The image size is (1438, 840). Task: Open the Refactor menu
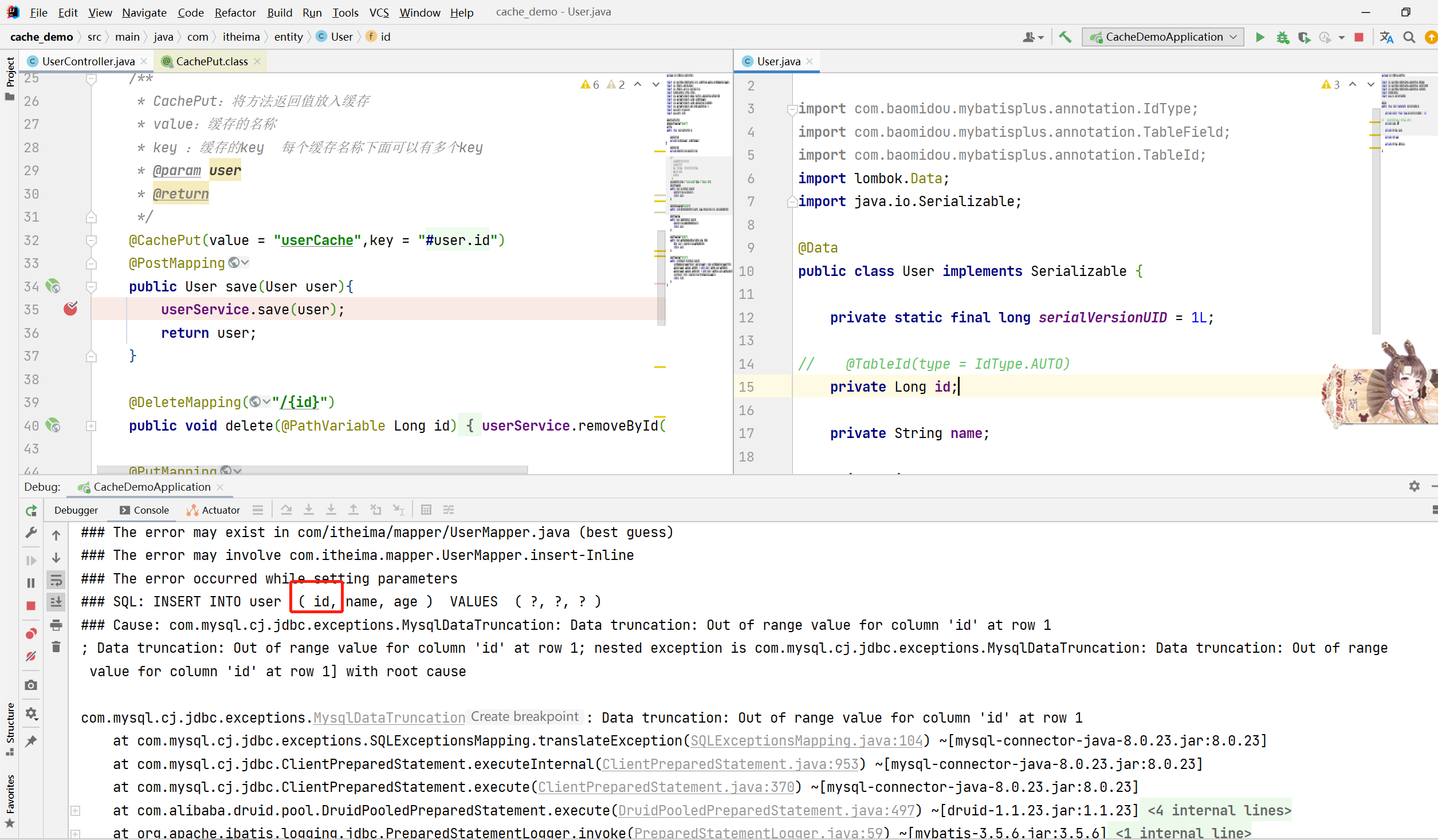click(235, 12)
